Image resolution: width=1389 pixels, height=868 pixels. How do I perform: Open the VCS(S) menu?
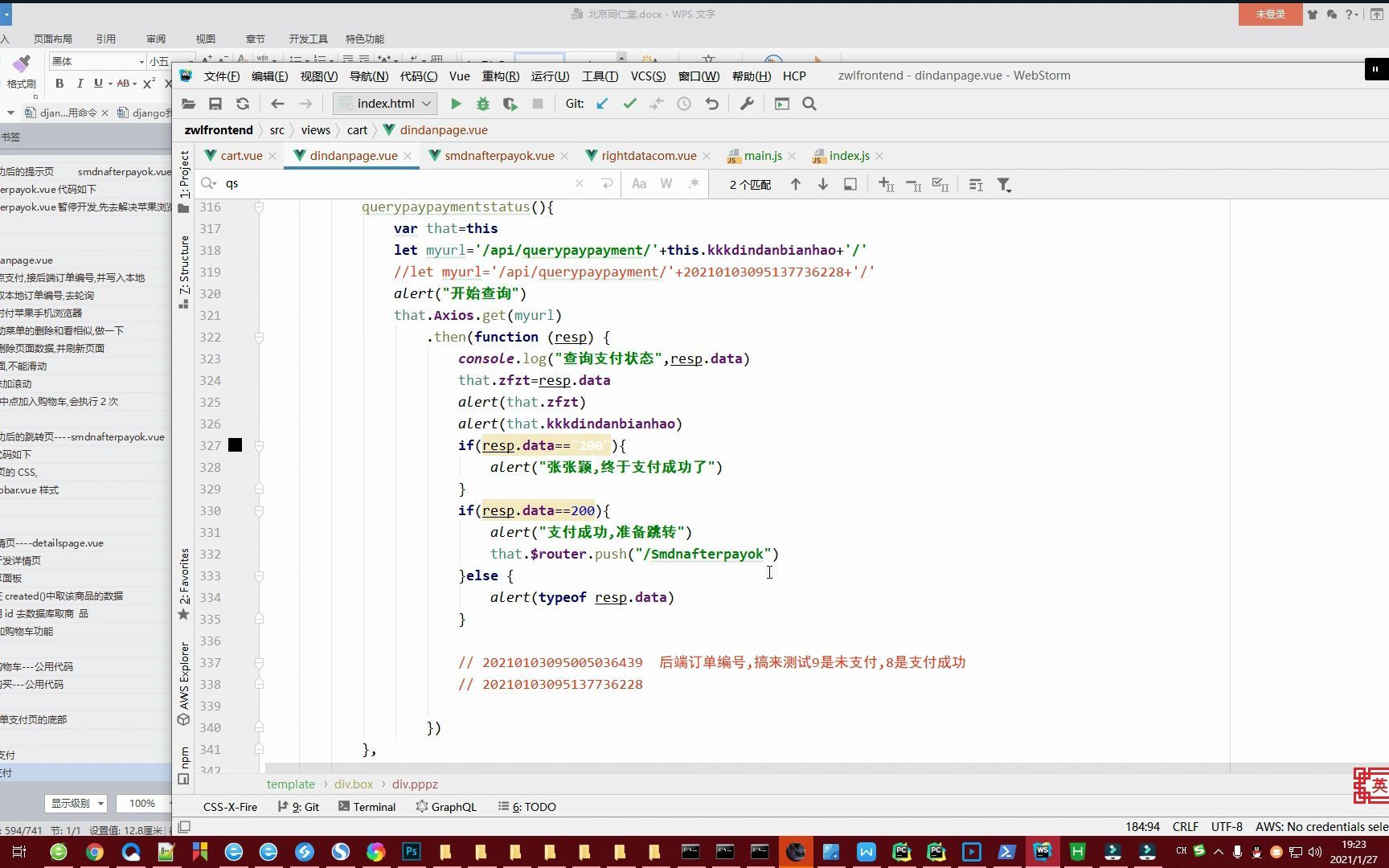coord(648,76)
